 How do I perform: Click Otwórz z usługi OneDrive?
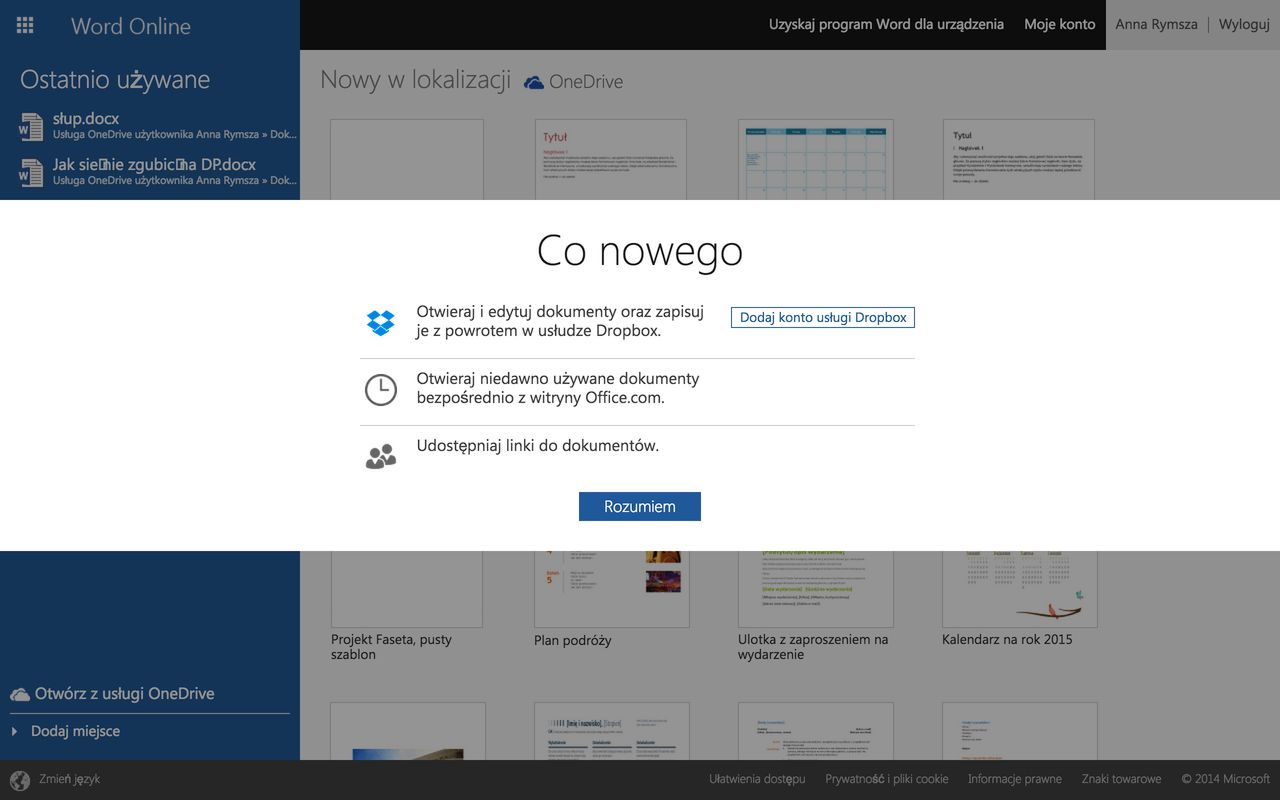point(124,694)
